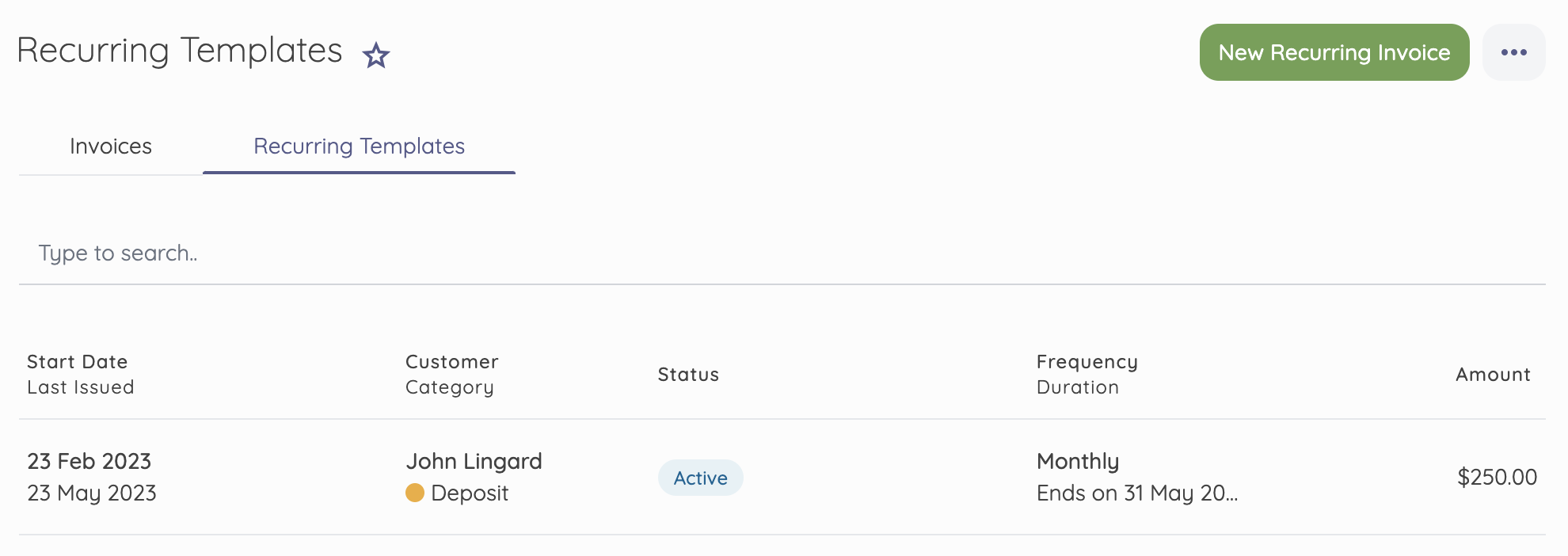Screen dimensions: 1568x556
Task: Focus the Type to search field
Action: pyautogui.click(x=782, y=253)
